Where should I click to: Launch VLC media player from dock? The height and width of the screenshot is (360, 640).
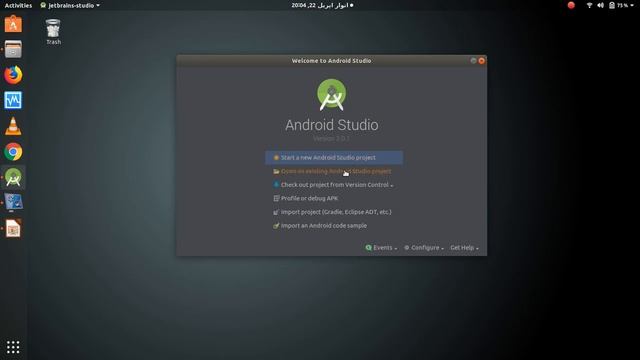click(13, 126)
